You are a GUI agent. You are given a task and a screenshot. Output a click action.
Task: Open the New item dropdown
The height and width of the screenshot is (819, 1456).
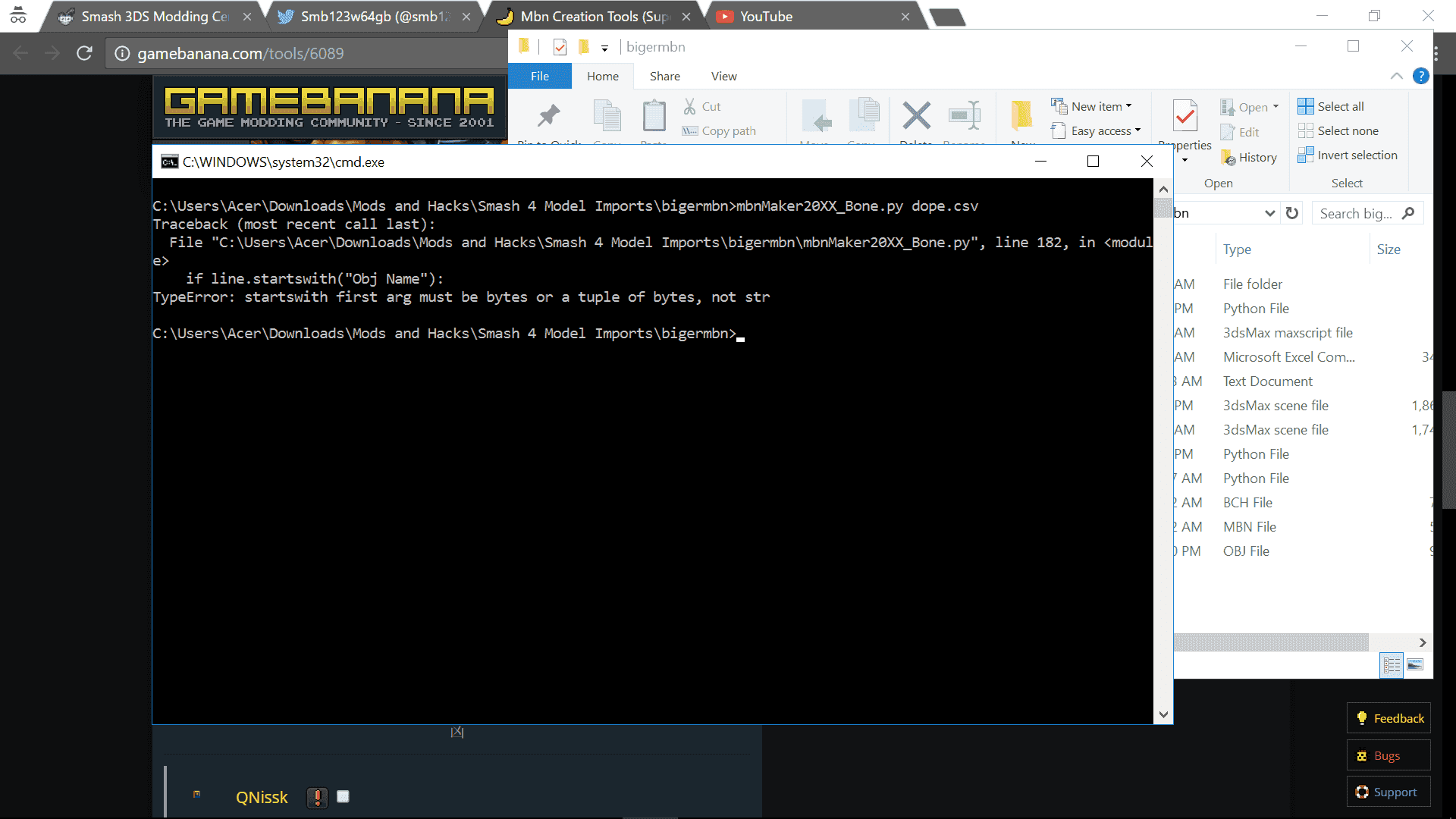[1092, 107]
